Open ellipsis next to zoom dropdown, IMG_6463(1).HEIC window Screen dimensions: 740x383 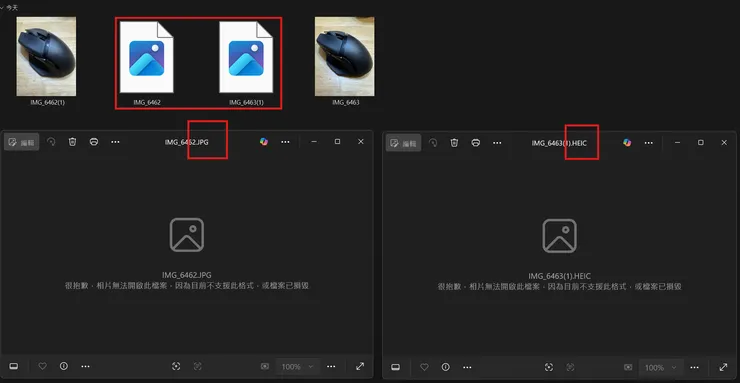pos(695,367)
